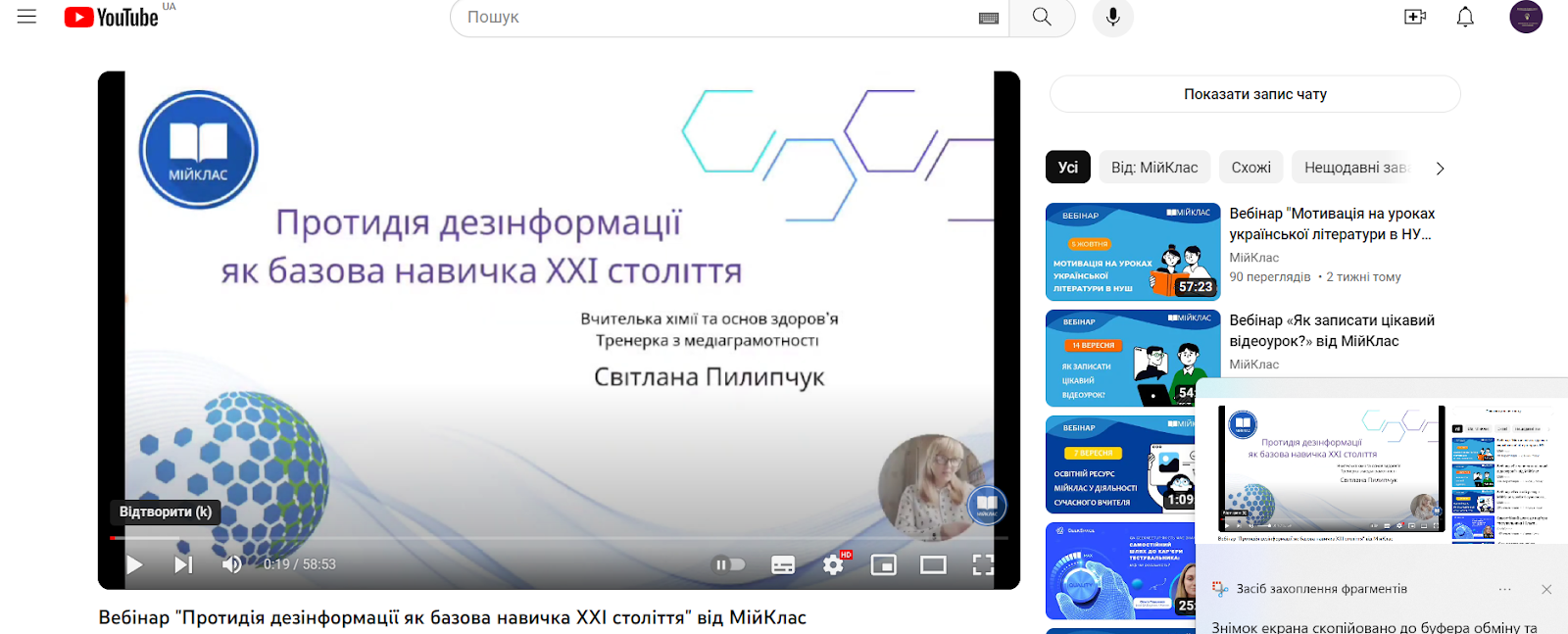1568x634 pixels.
Task: Enter full screen mode
Action: tap(983, 564)
